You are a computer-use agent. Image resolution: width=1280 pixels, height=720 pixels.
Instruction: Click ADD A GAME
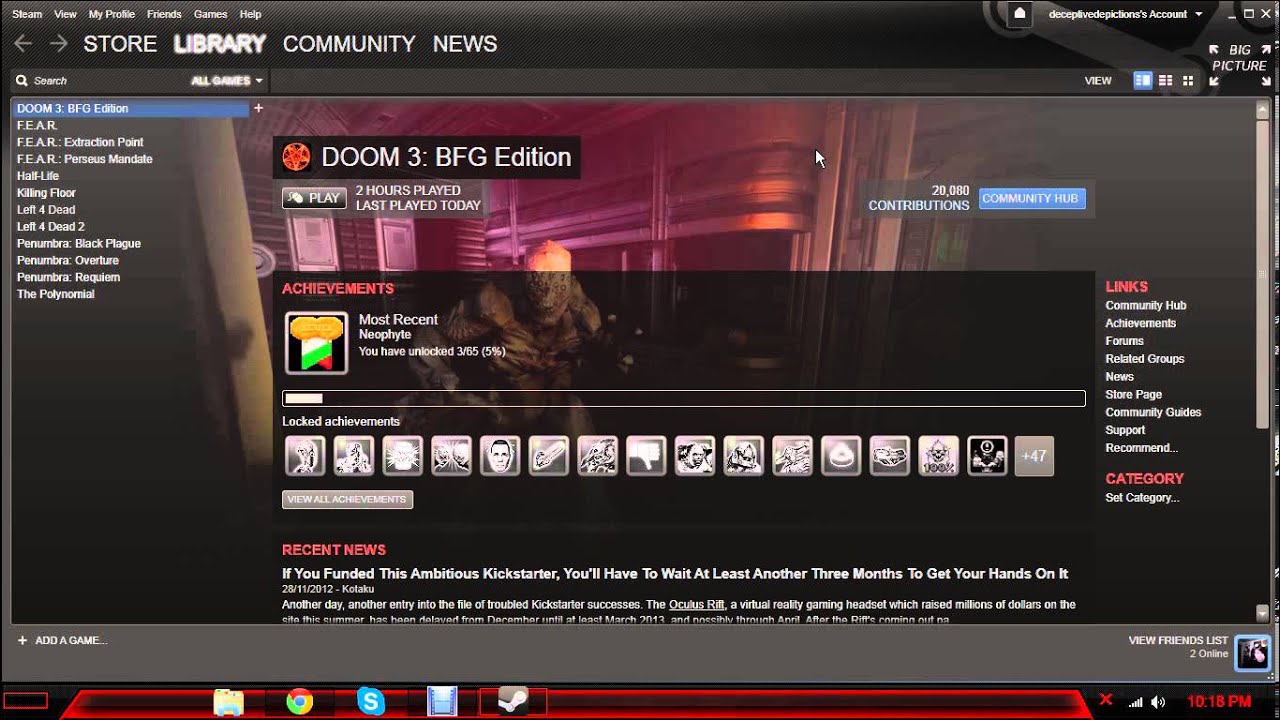coord(62,640)
